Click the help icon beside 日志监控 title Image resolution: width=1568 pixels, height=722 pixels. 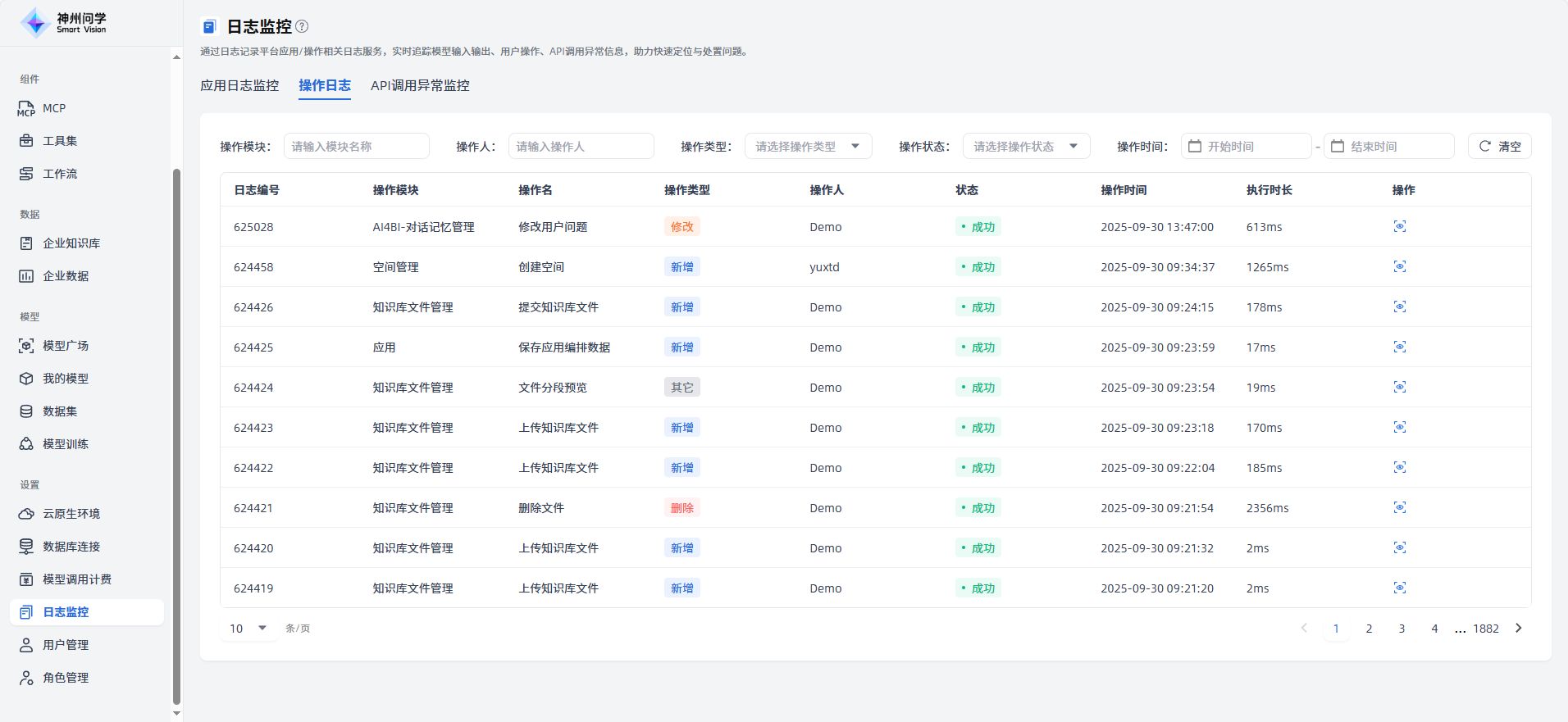pos(302,26)
